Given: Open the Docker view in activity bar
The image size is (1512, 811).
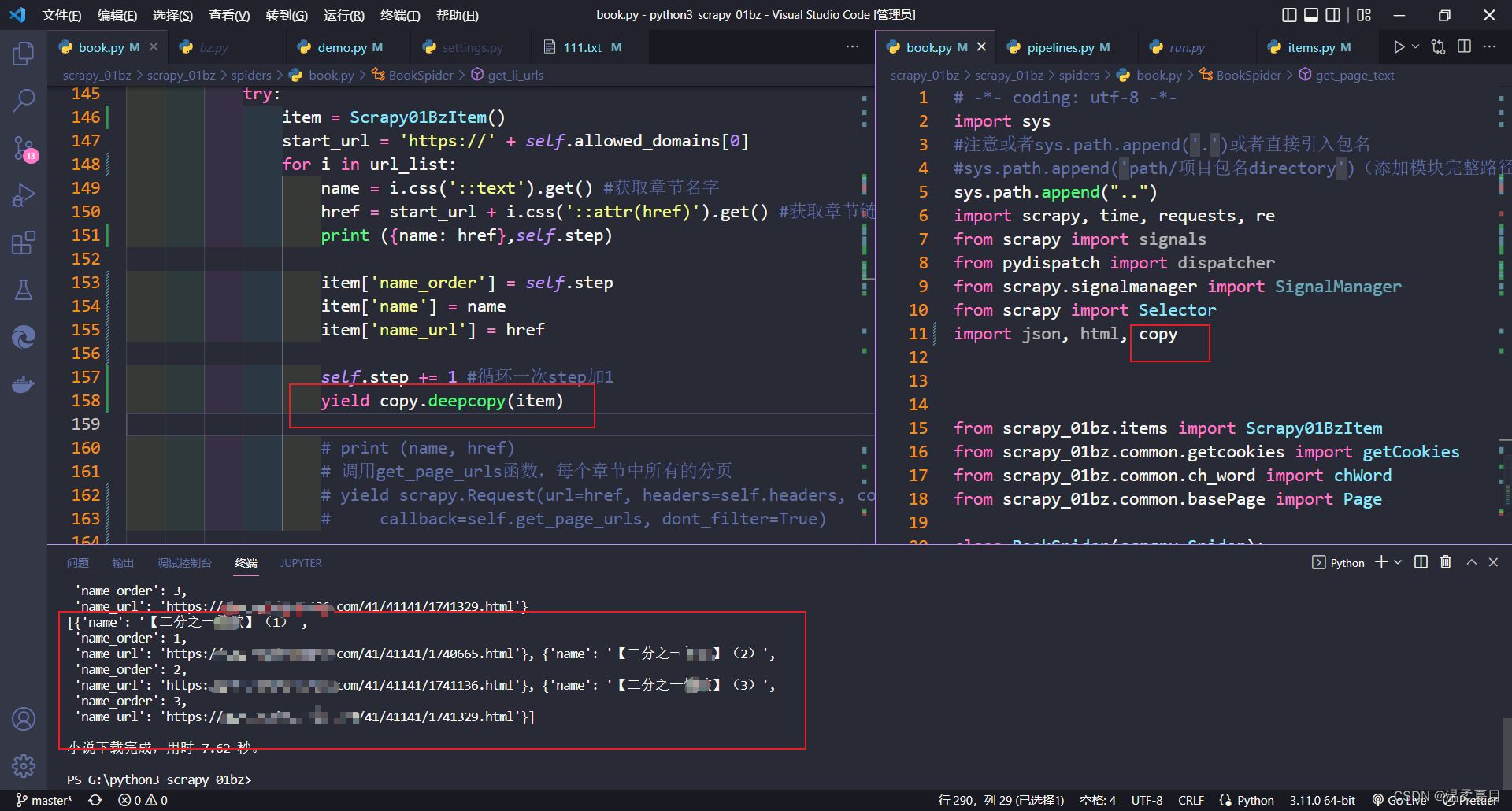Looking at the screenshot, I should pos(24,384).
